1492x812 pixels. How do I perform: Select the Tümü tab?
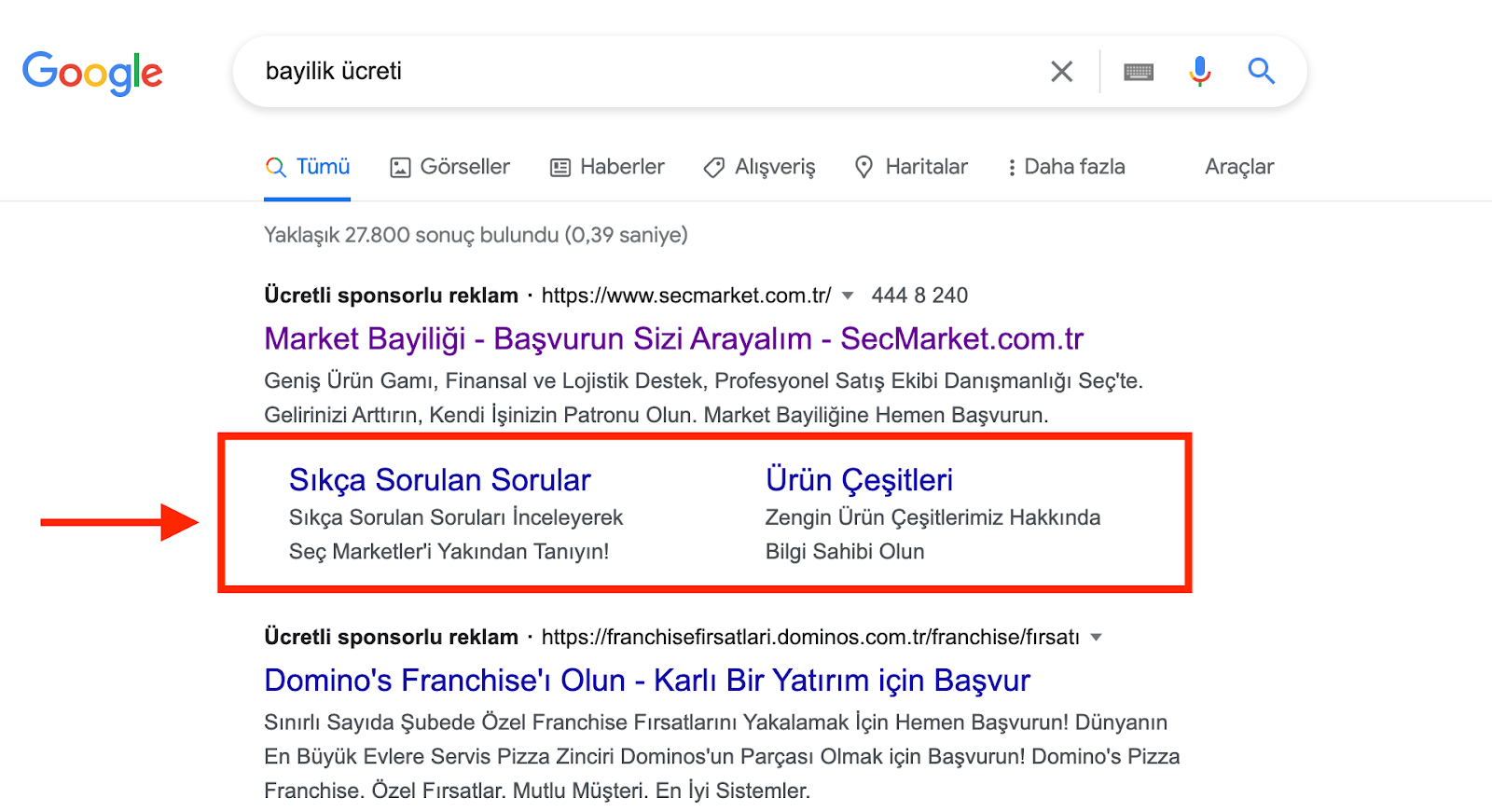(308, 167)
